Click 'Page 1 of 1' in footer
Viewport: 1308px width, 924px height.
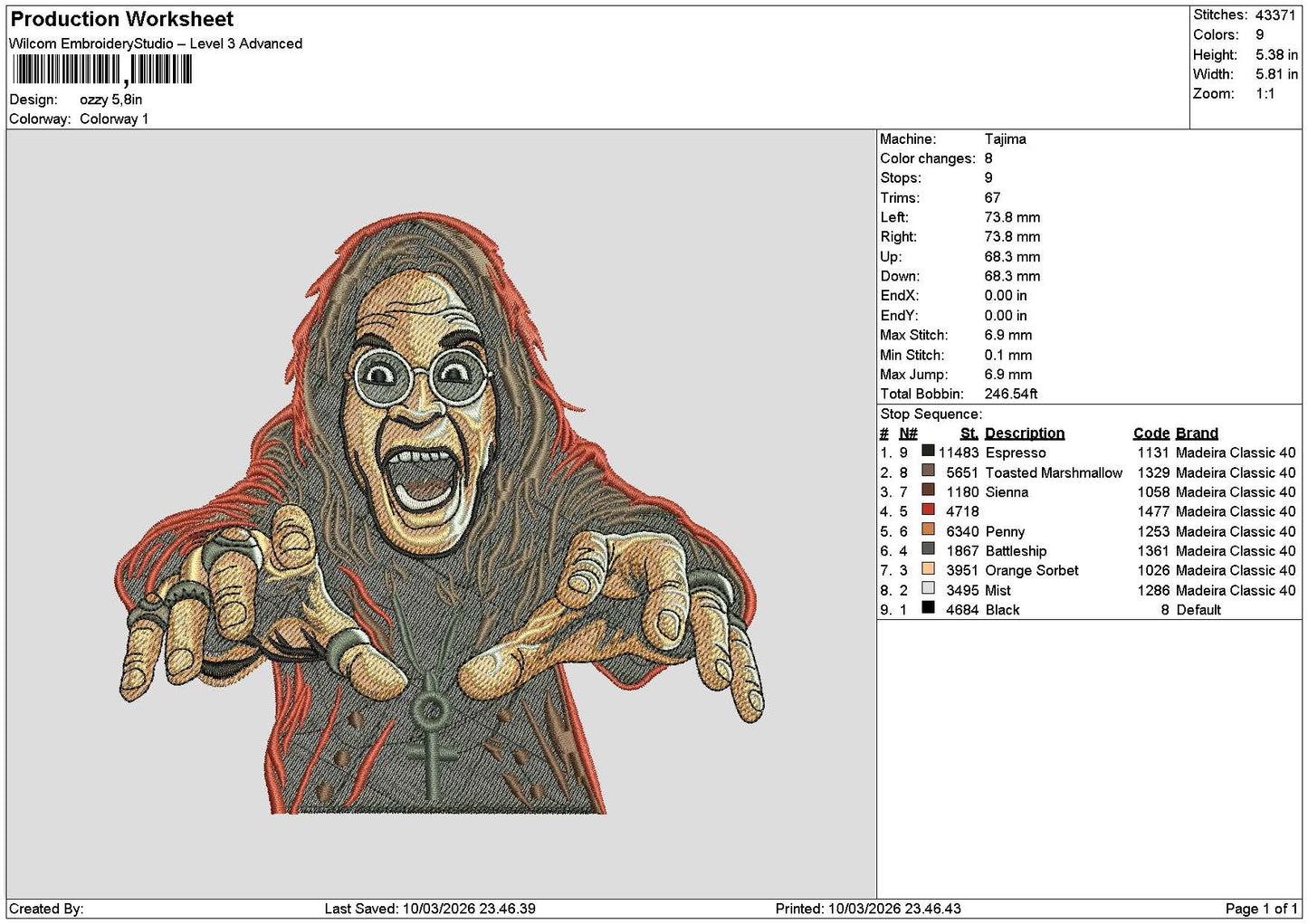(1261, 909)
